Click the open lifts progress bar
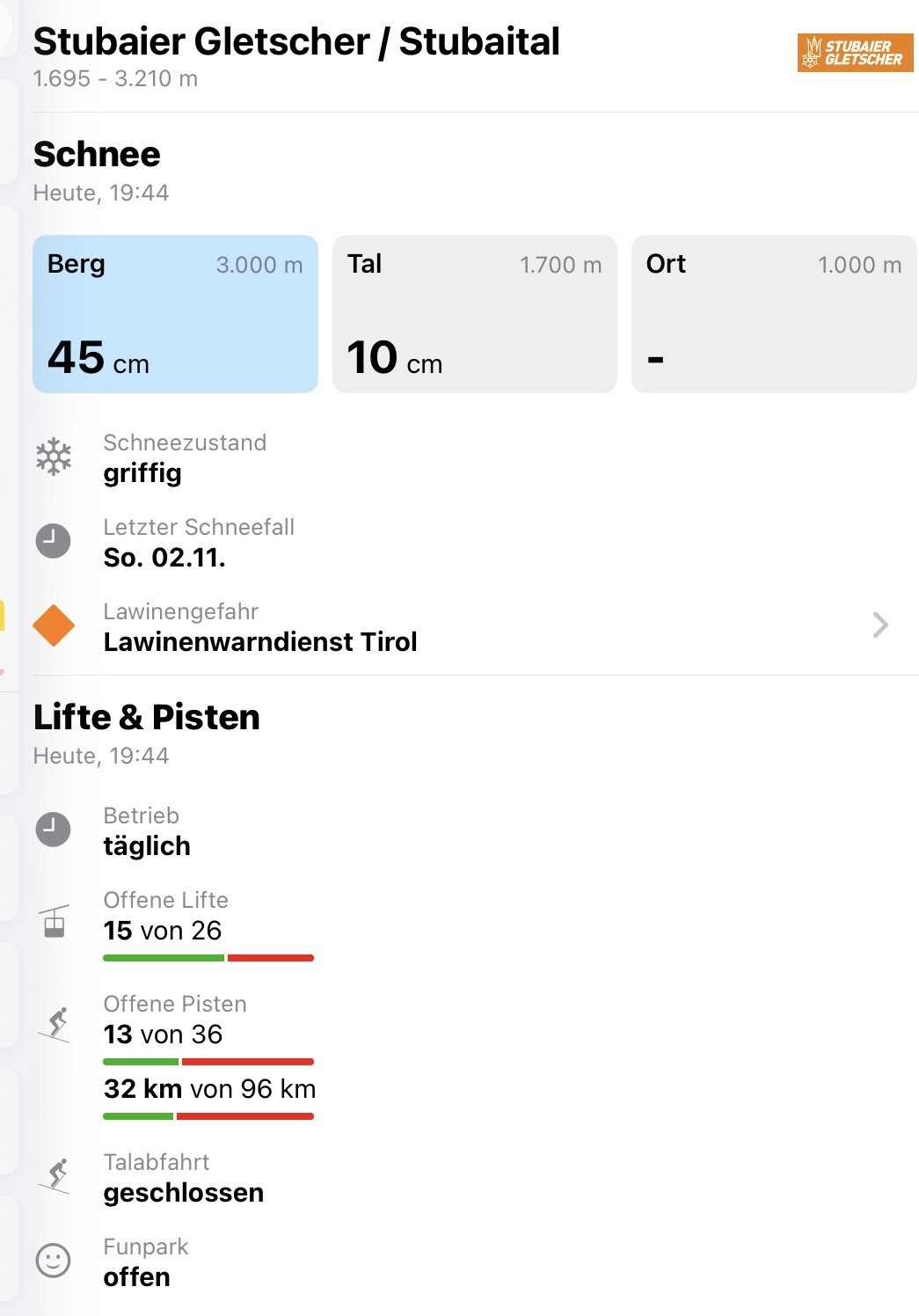The image size is (919, 1316). click(208, 958)
